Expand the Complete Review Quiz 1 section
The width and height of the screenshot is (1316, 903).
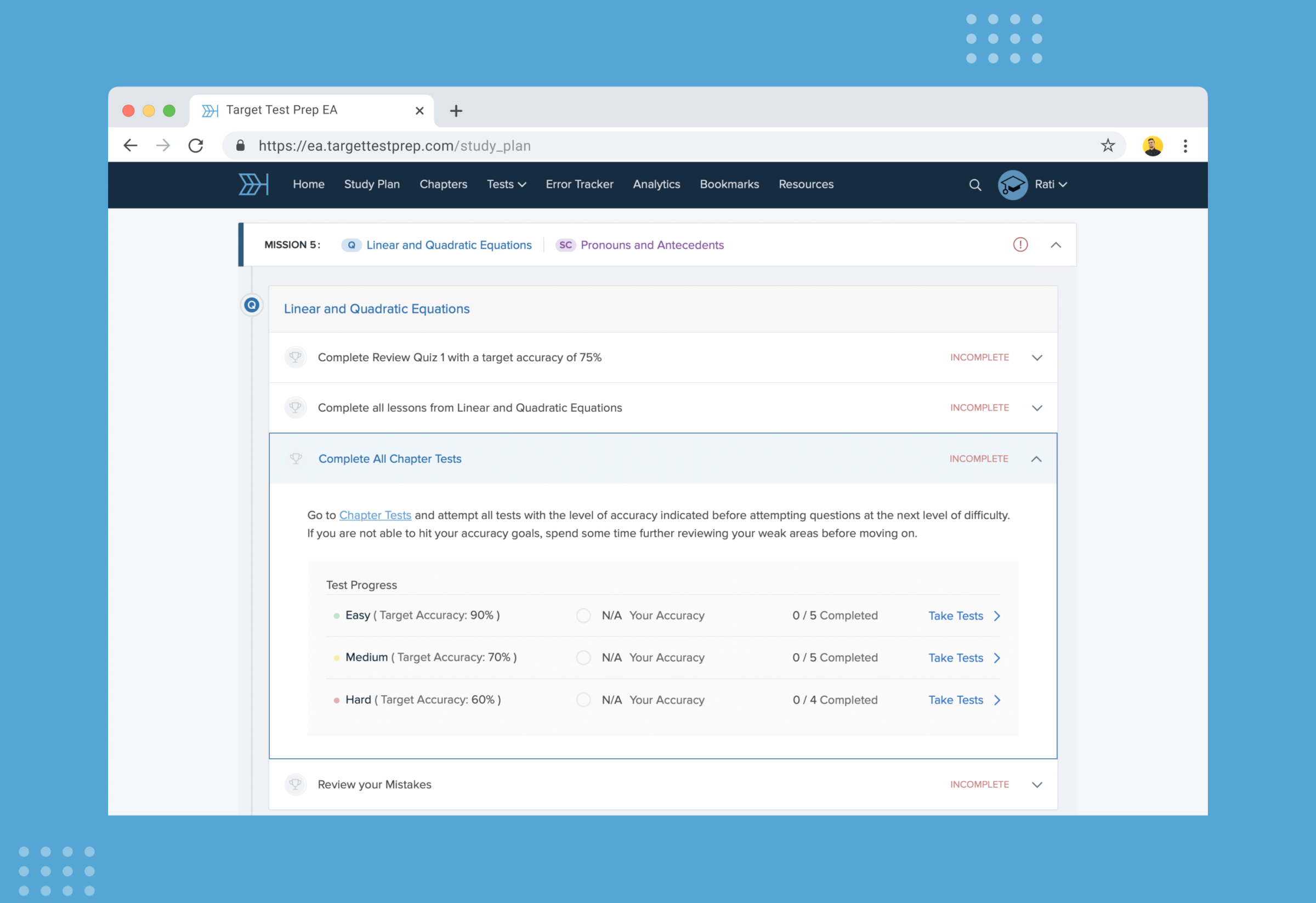pyautogui.click(x=1037, y=357)
